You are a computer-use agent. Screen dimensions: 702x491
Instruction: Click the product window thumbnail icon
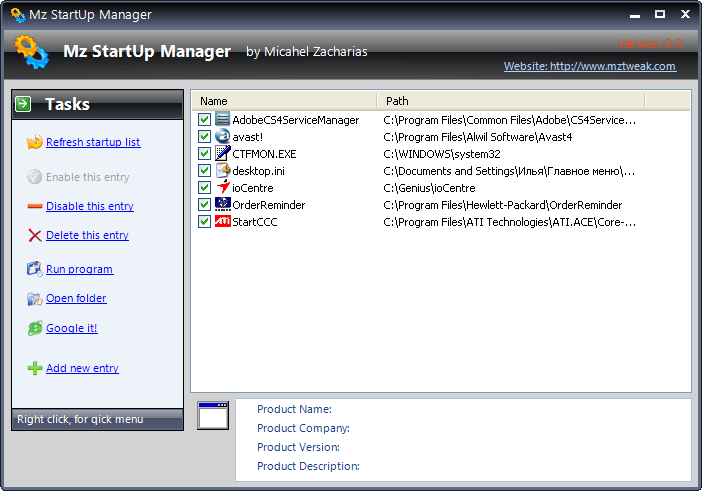point(213,416)
